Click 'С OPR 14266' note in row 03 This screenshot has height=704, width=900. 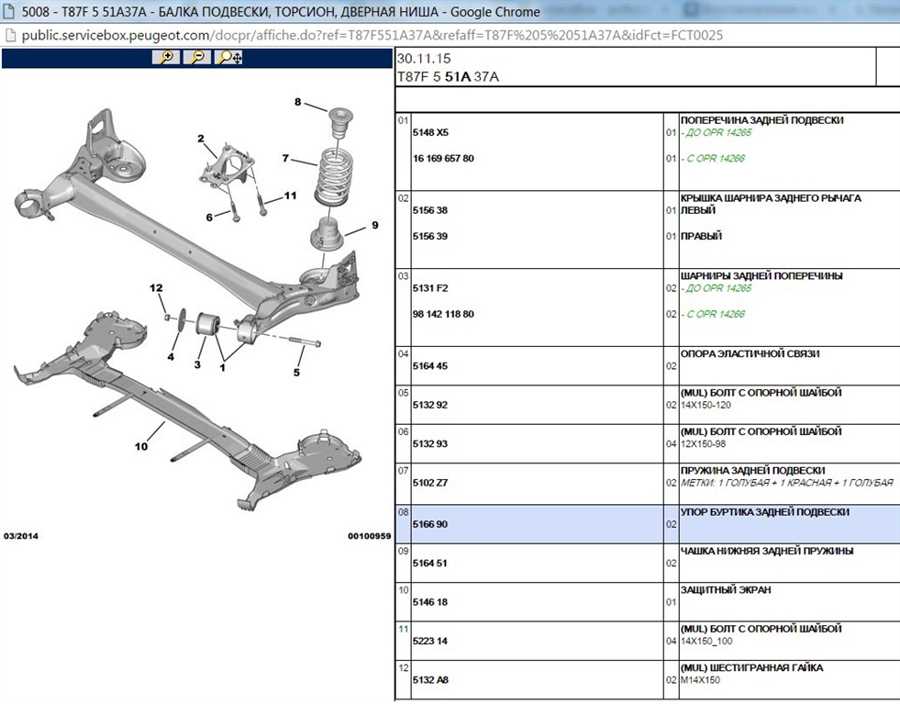(713, 314)
